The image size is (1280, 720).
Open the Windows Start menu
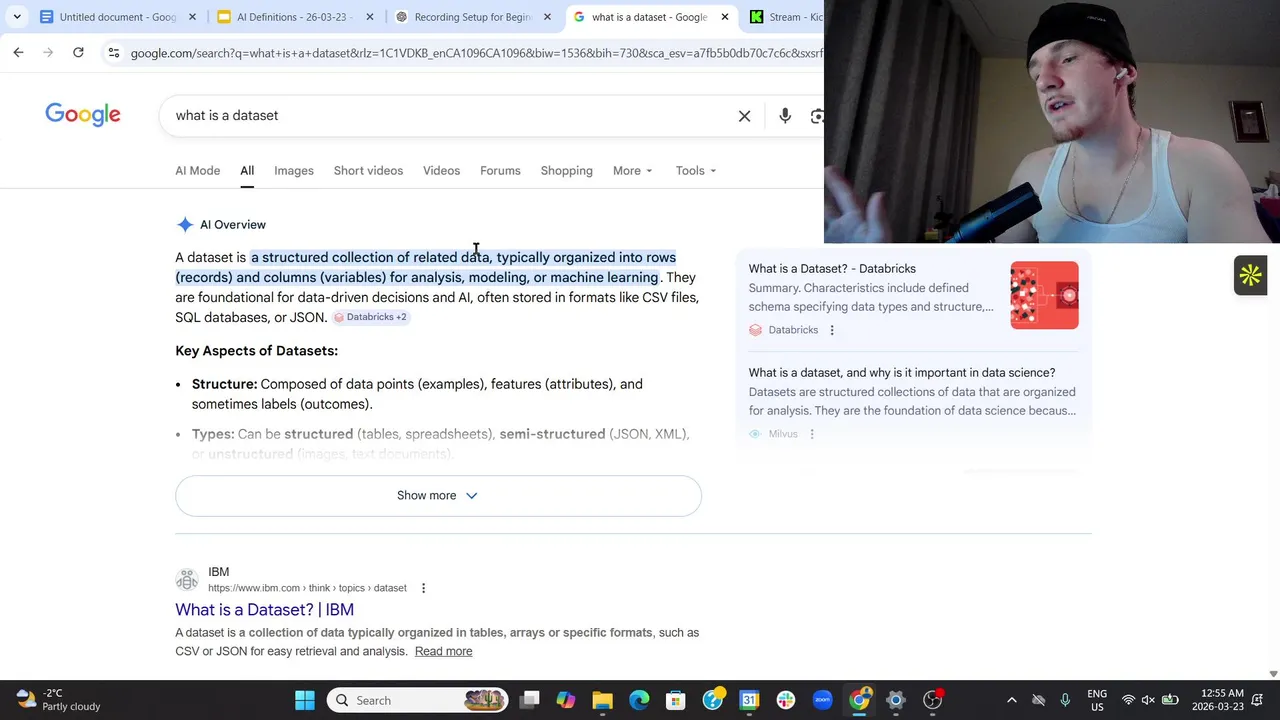click(305, 700)
